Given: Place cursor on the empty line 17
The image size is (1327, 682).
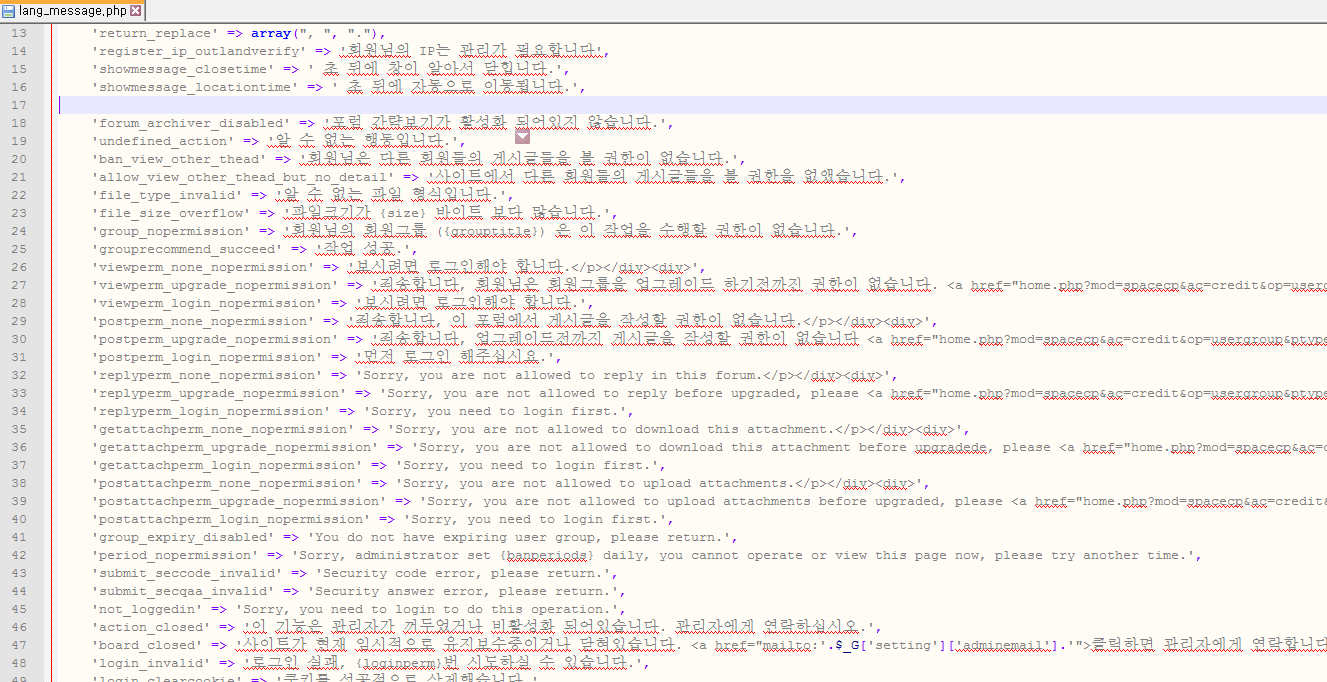Looking at the screenshot, I should 400,105.
